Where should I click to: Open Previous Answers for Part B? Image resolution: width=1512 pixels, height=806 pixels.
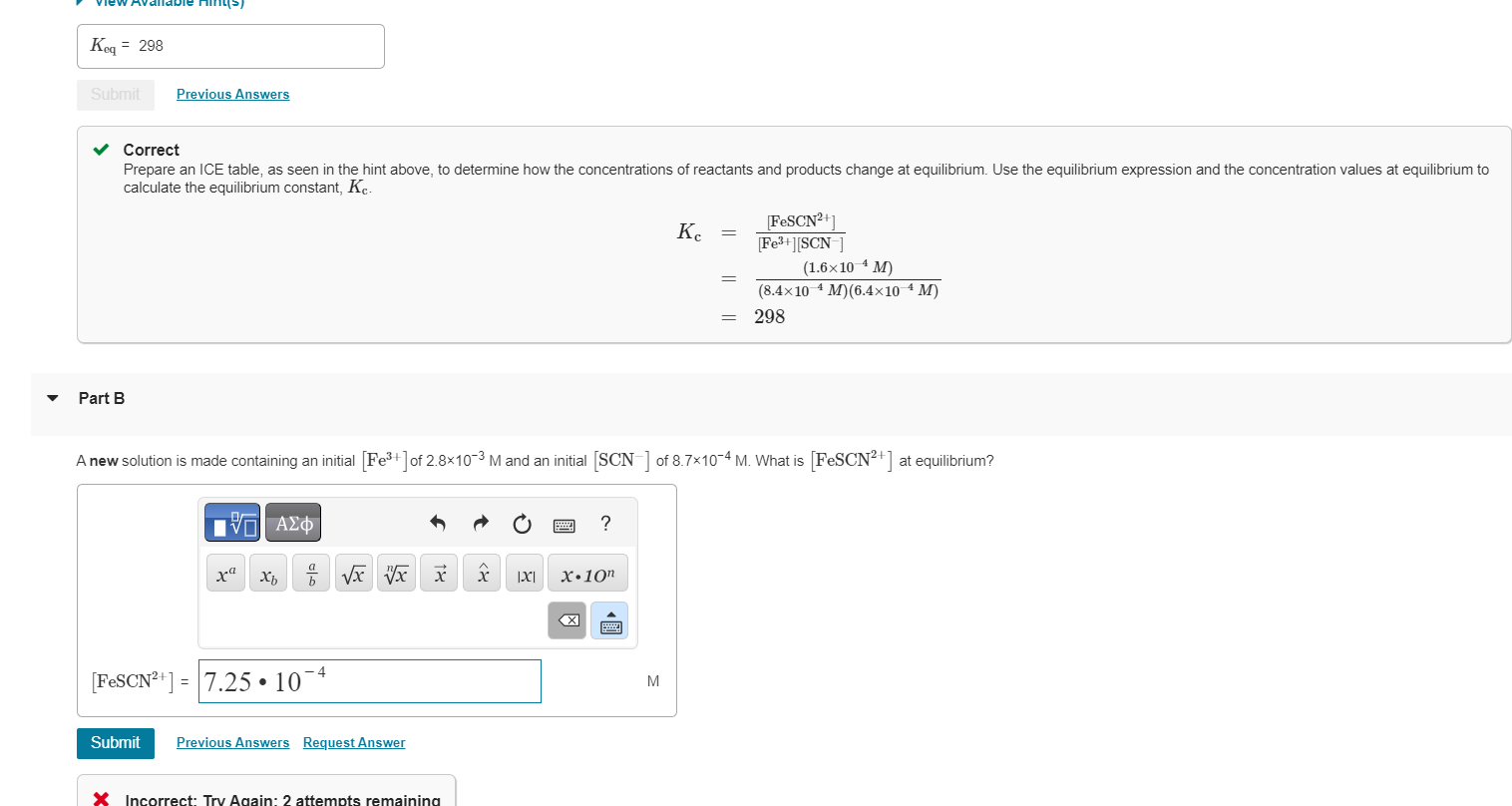(232, 742)
